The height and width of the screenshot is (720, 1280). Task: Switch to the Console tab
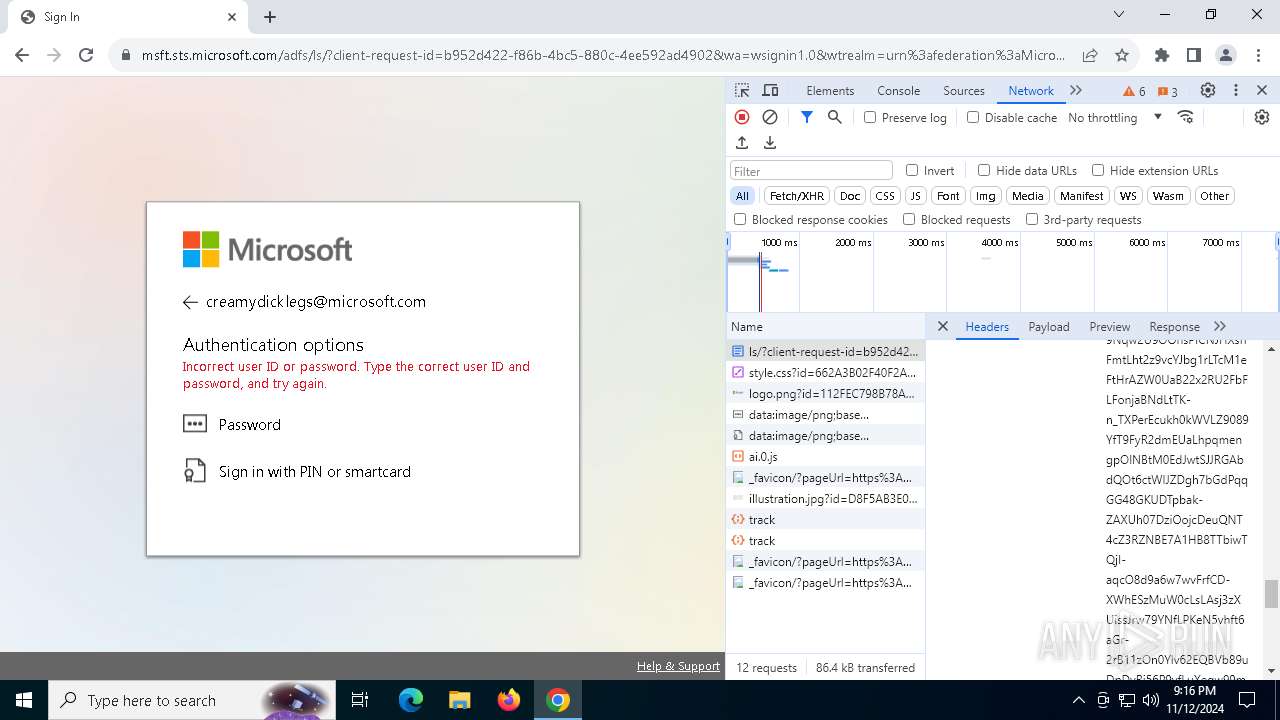[x=898, y=90]
